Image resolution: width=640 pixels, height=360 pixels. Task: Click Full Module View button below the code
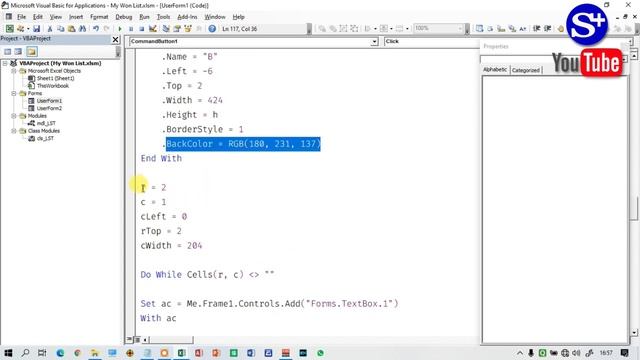pyautogui.click(x=138, y=340)
